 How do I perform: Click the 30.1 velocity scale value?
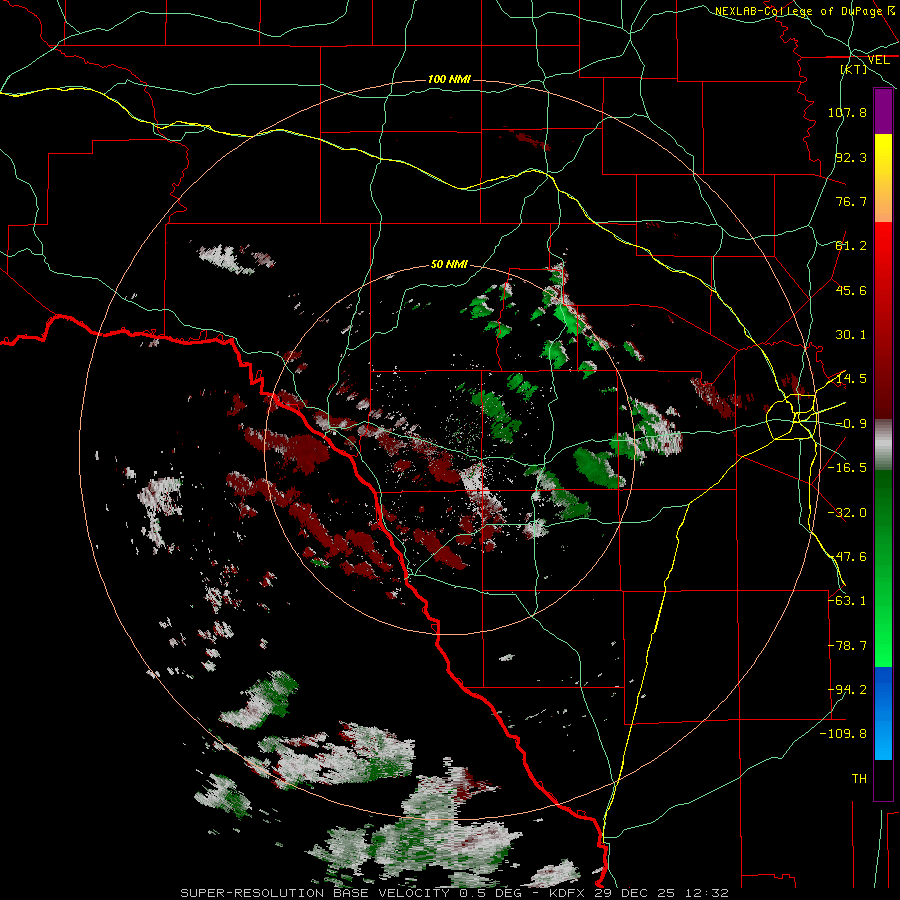(851, 335)
